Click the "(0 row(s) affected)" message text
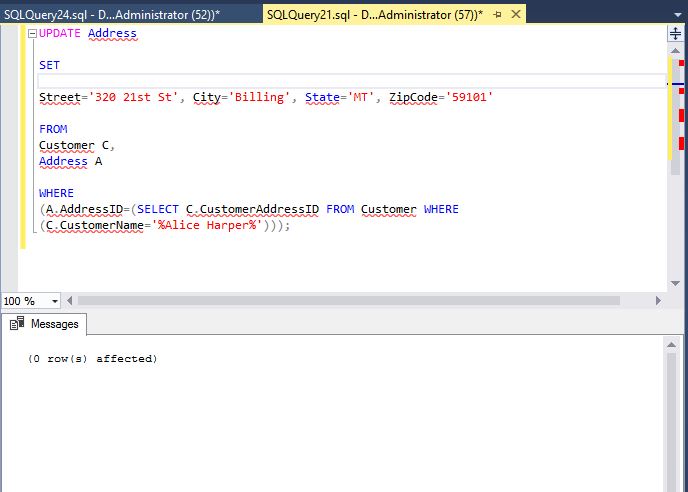 coord(92,358)
